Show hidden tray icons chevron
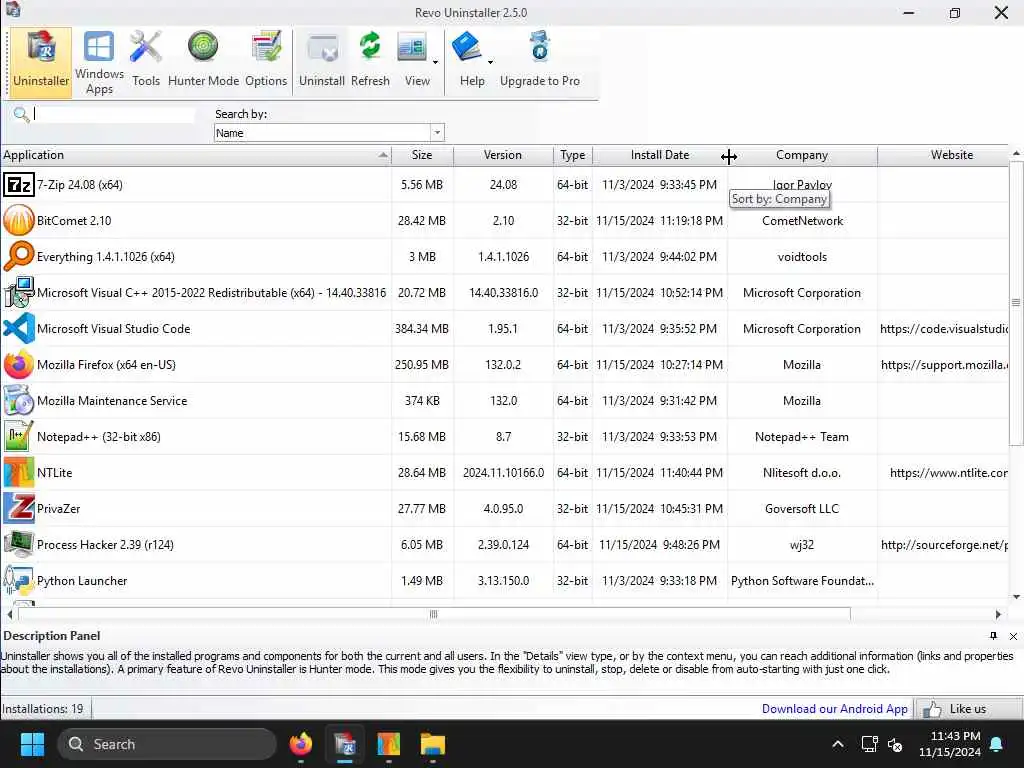 point(838,744)
